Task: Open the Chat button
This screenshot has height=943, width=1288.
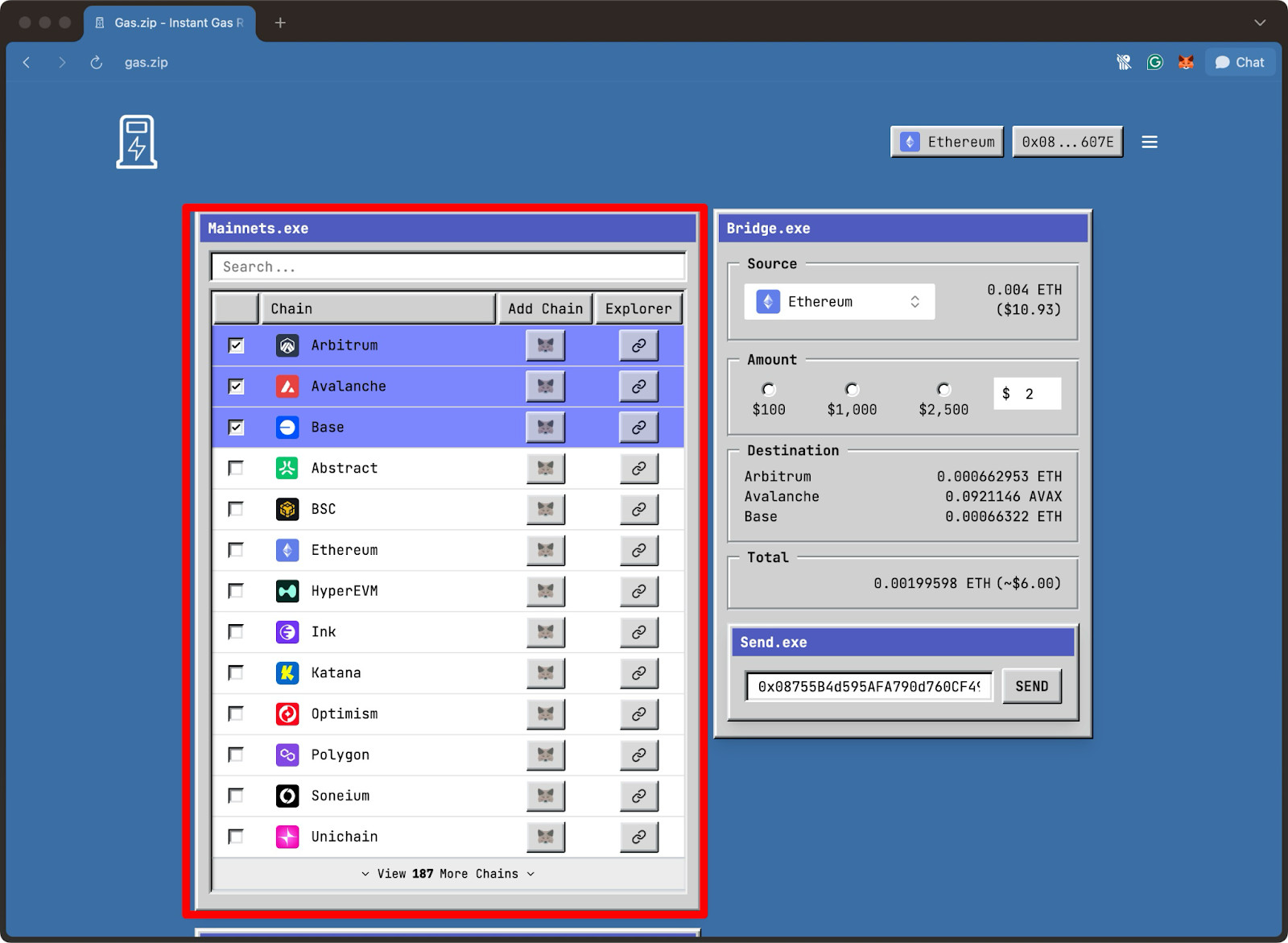Action: pos(1240,62)
